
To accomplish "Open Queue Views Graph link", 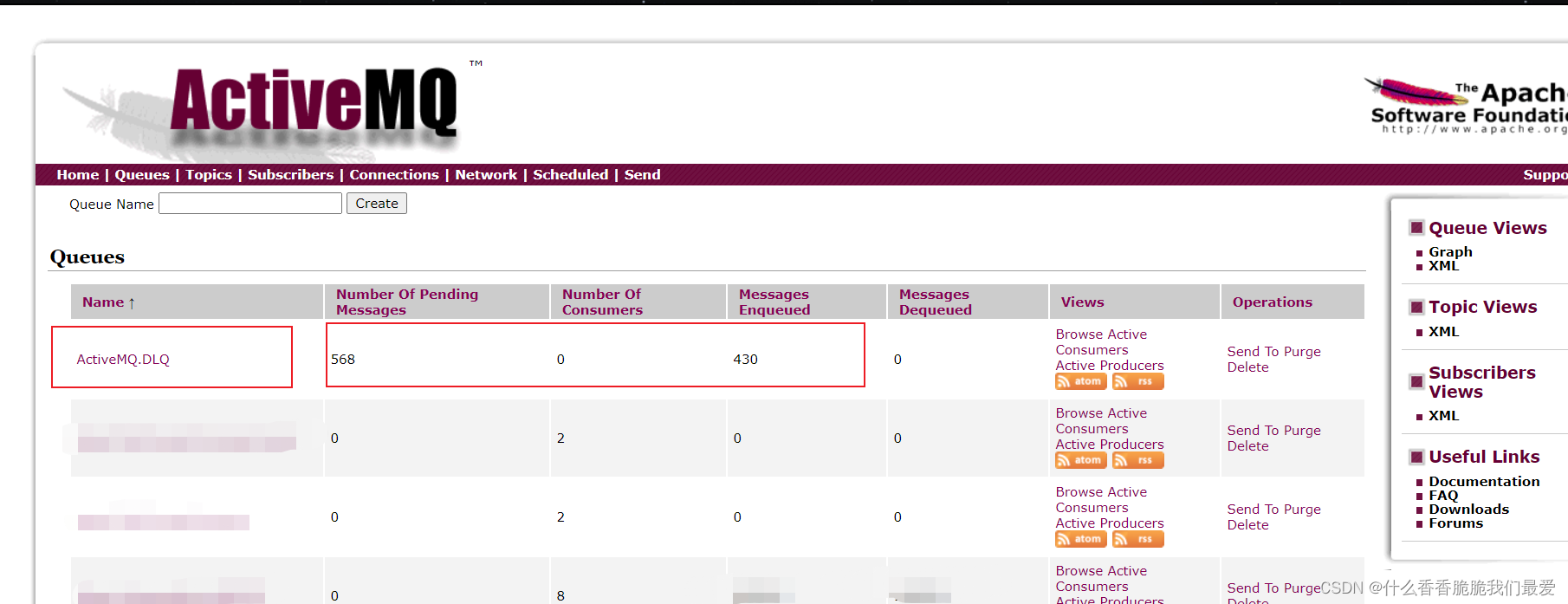I will point(1450,251).
